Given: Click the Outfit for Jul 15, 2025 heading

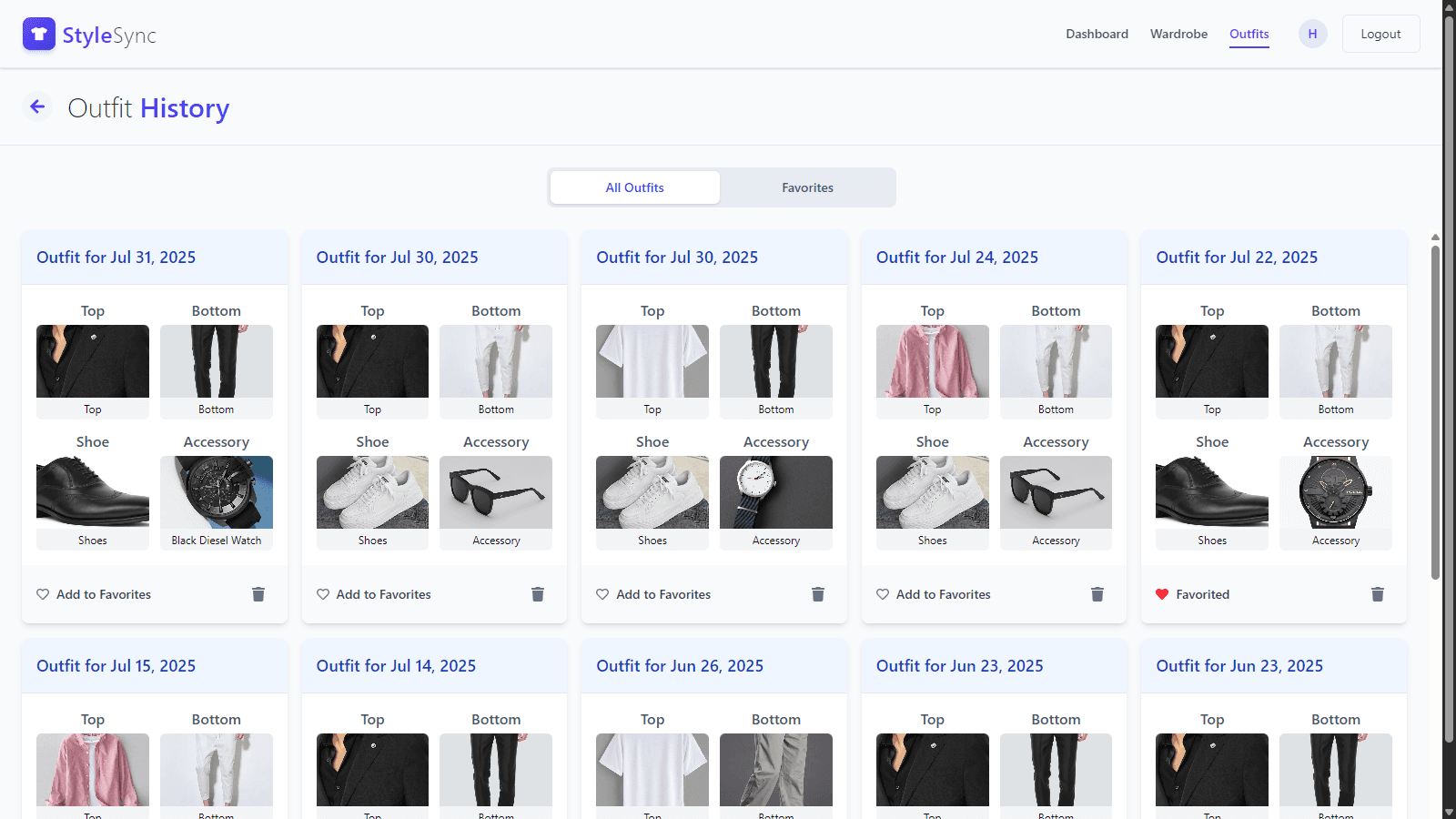Looking at the screenshot, I should (x=116, y=666).
